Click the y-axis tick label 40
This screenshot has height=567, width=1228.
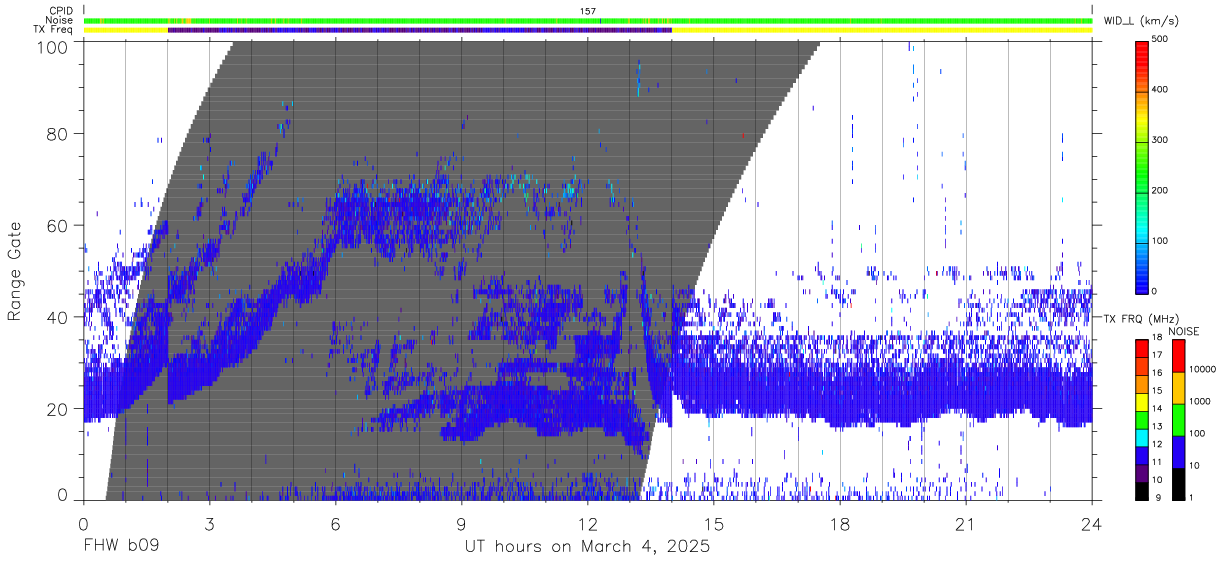[58, 317]
